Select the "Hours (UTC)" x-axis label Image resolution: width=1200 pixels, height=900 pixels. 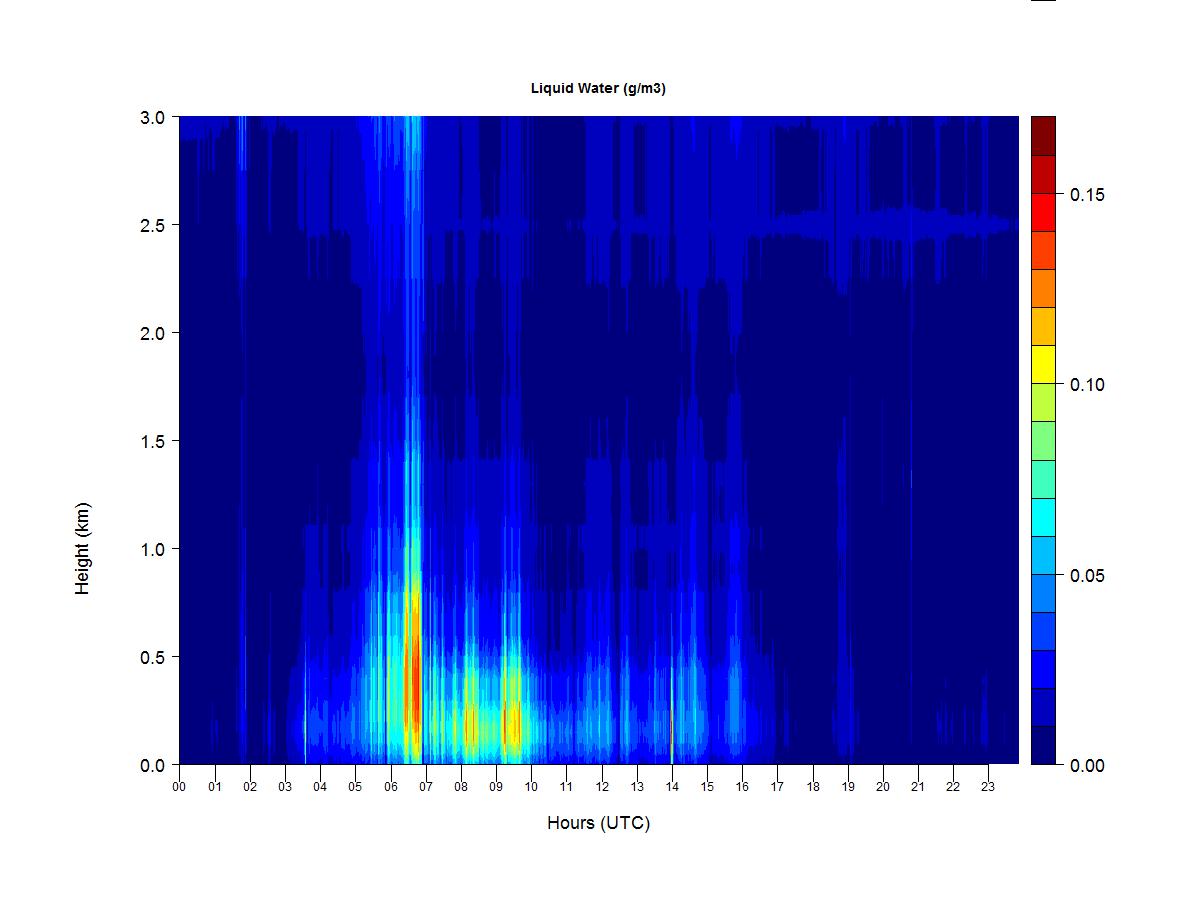coord(598,823)
